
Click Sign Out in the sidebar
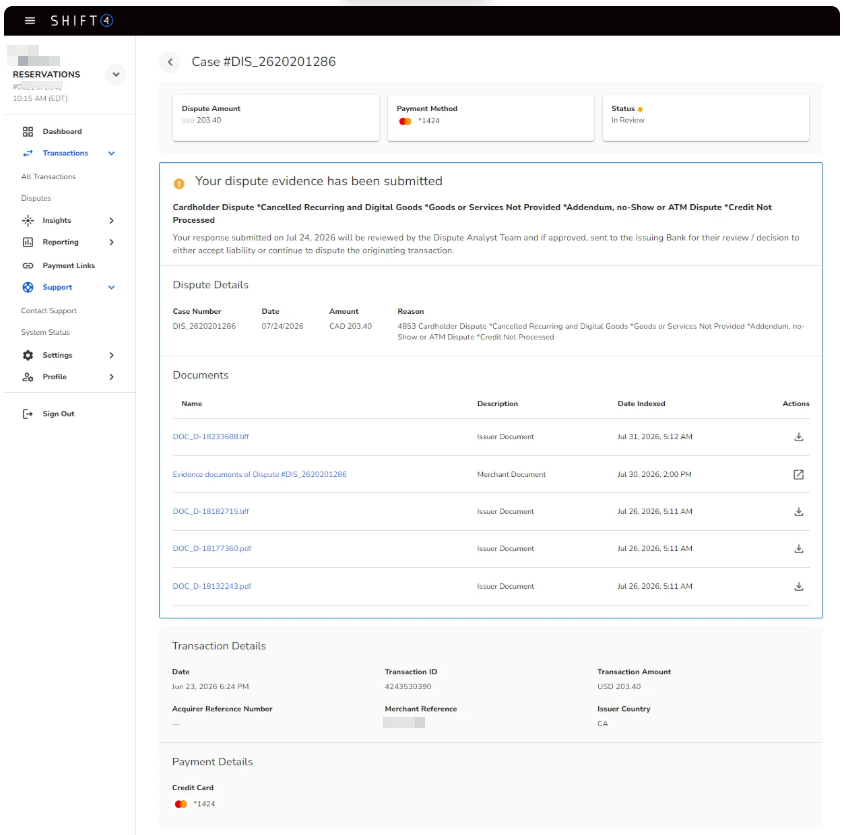point(59,414)
